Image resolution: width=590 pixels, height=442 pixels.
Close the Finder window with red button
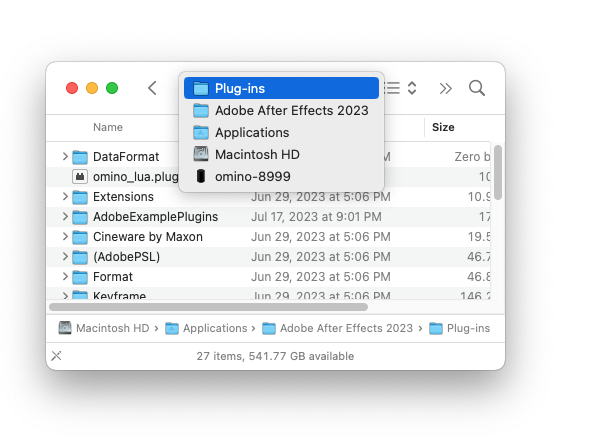(72, 88)
